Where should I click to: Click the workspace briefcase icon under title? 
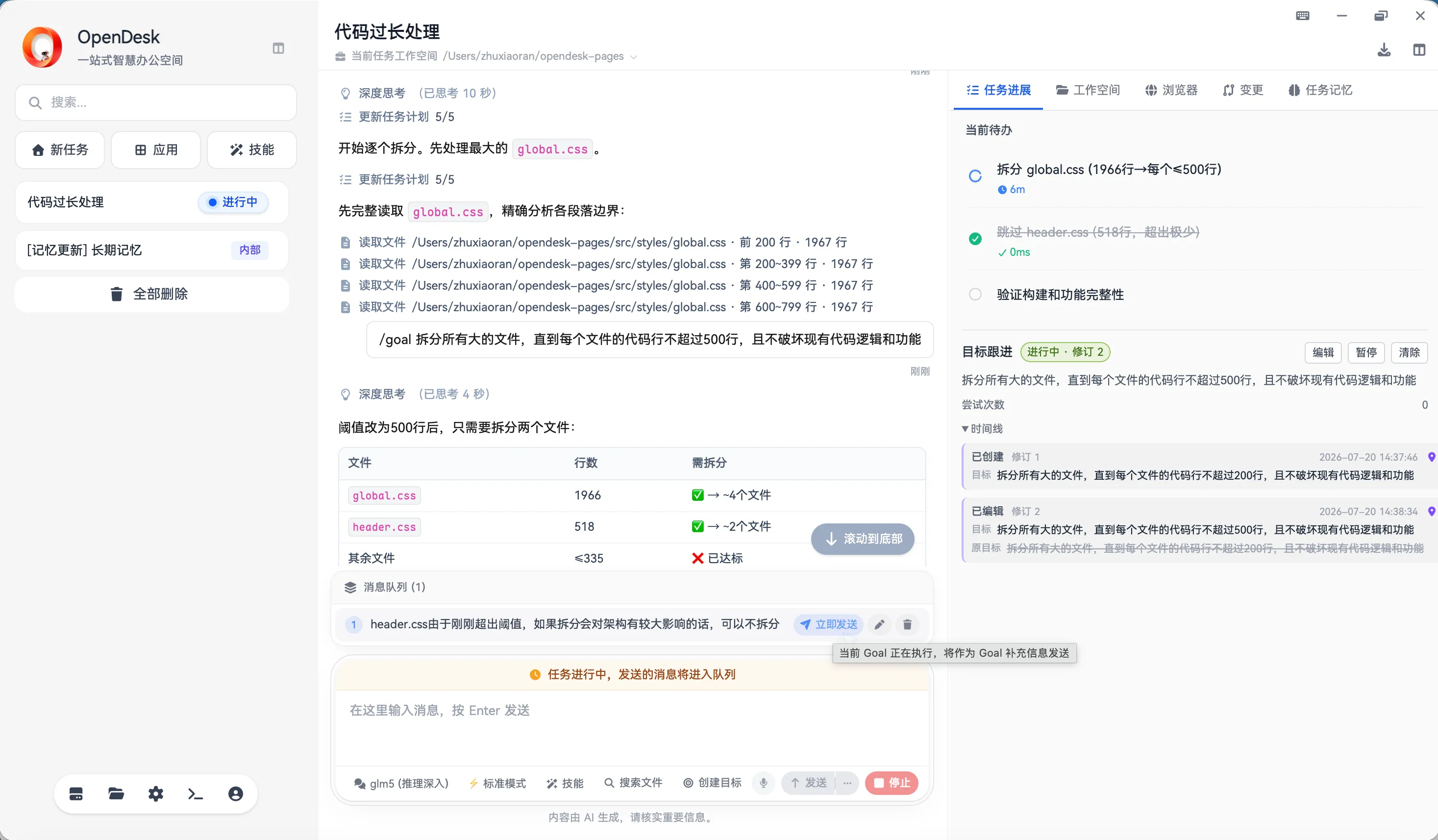click(x=341, y=56)
